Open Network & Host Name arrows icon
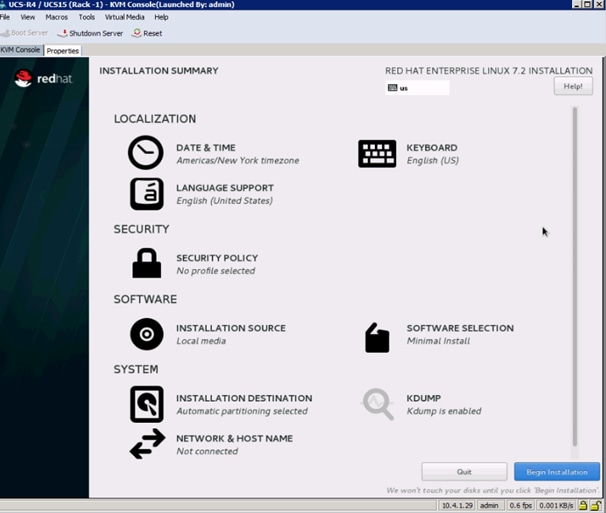Screen dimensions: 606x513 (x=147, y=444)
